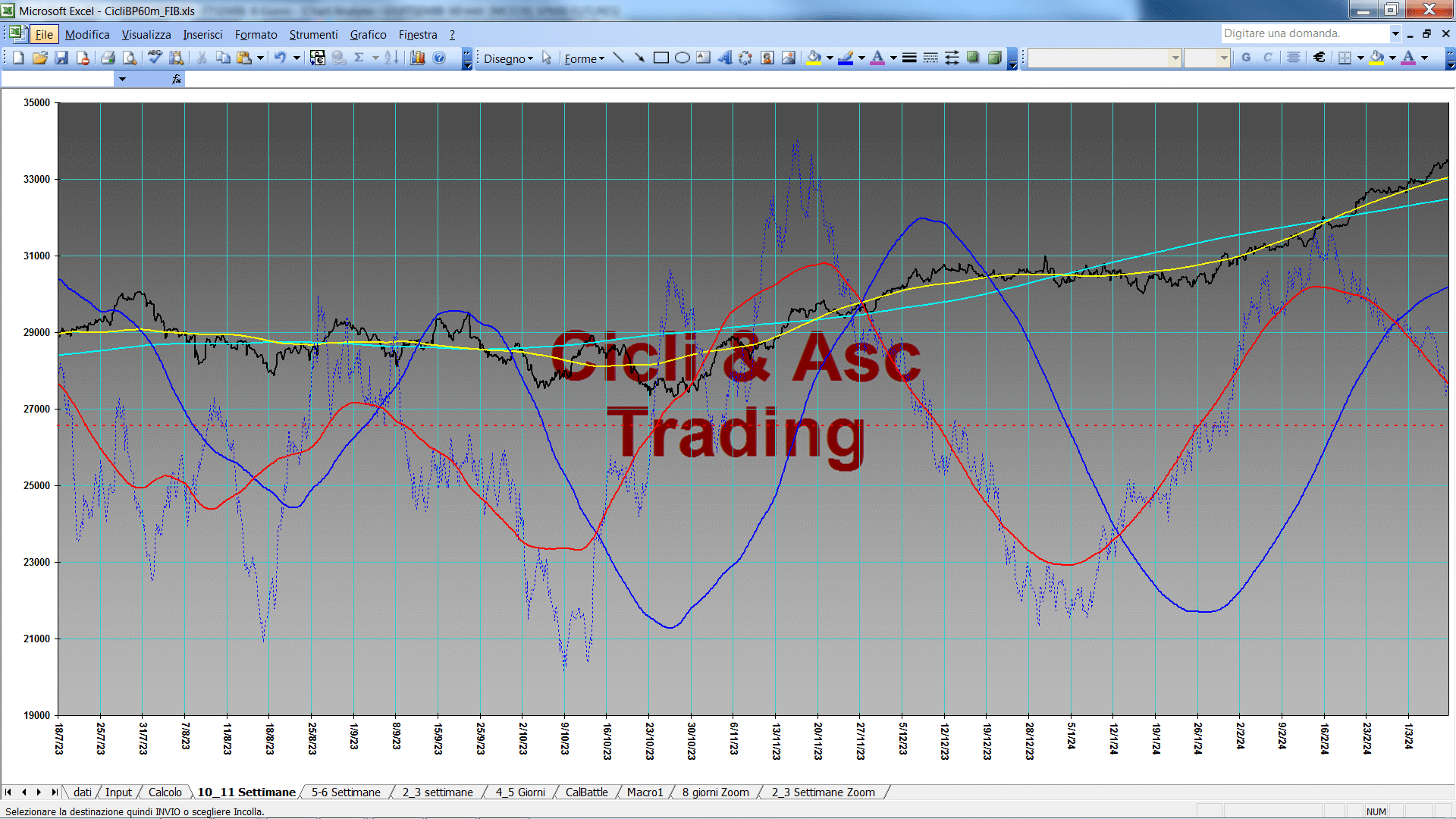Apply Euro currency style
The width and height of the screenshot is (1456, 819).
tap(1319, 58)
